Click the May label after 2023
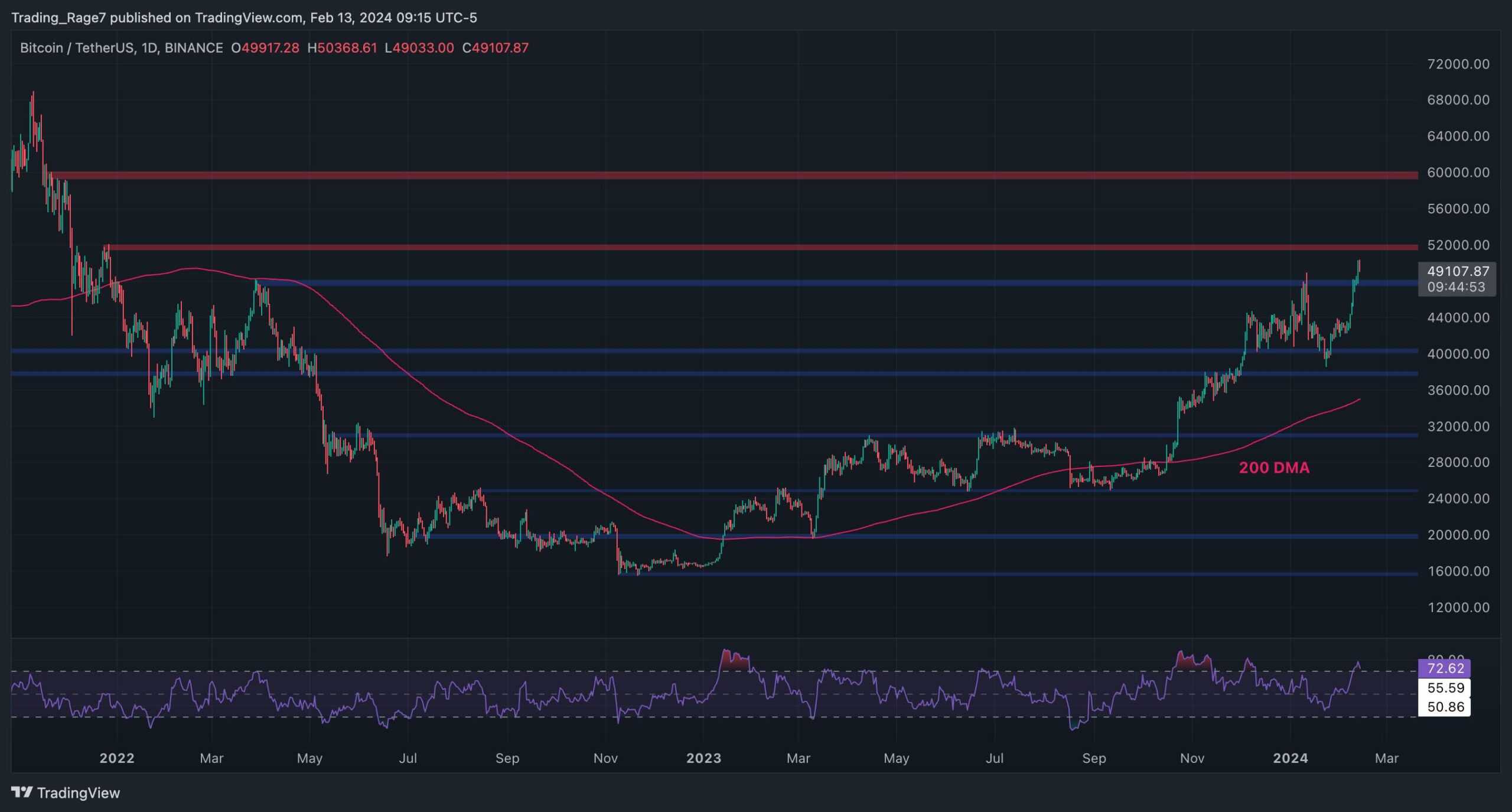 point(896,758)
